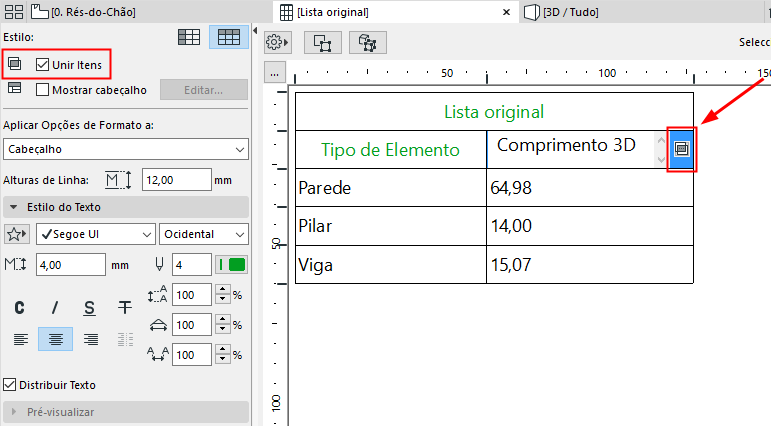Uncheck the Unir Itens checkbox
Viewport: 771px width, 426px height.
[42, 65]
